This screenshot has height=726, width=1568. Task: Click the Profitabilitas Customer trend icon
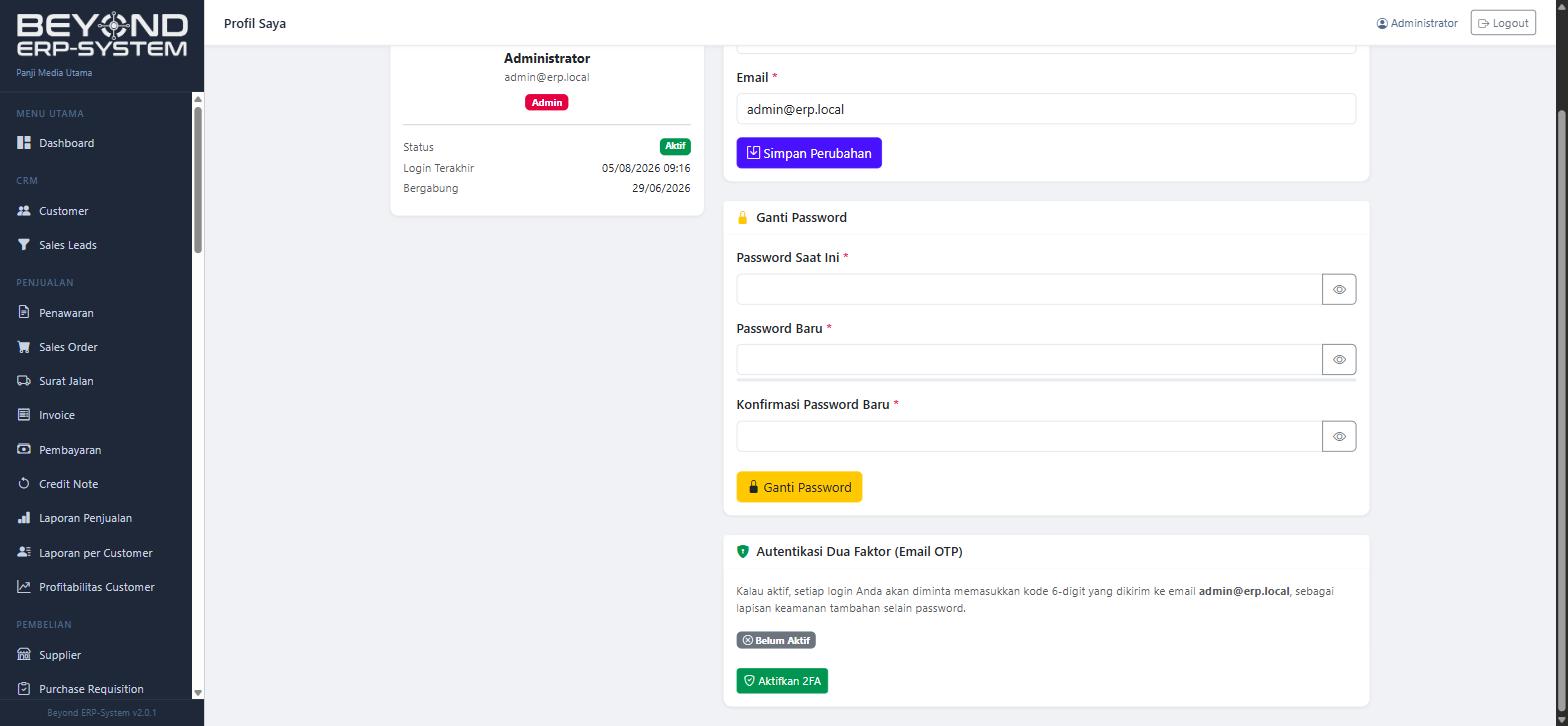(x=24, y=587)
